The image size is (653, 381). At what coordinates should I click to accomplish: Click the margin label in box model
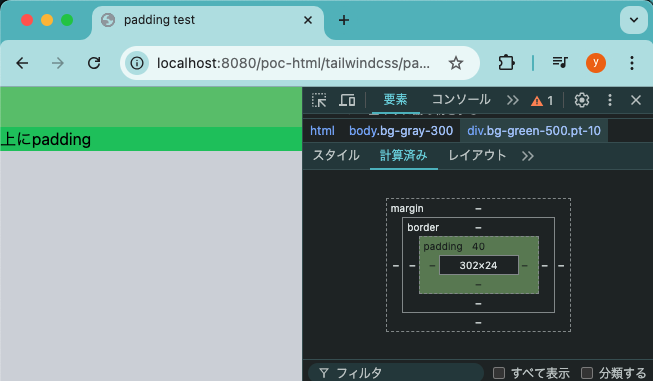coord(407,208)
